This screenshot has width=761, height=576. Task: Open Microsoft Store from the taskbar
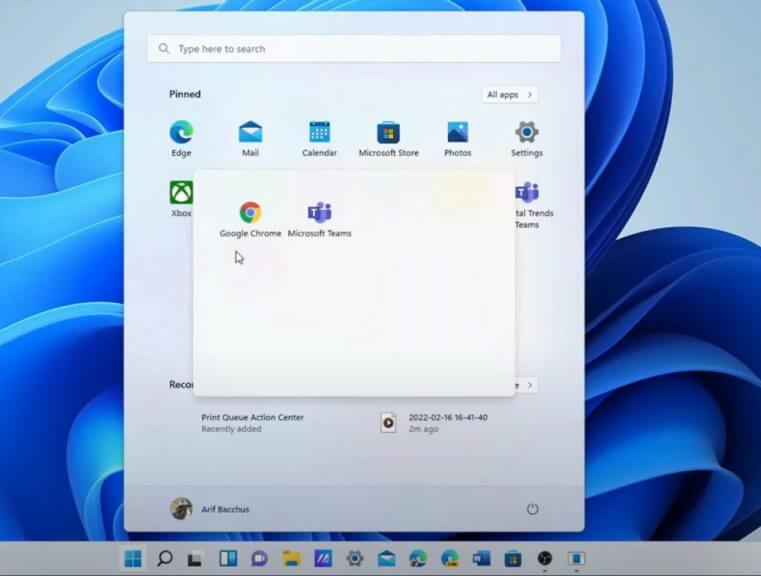tap(513, 559)
